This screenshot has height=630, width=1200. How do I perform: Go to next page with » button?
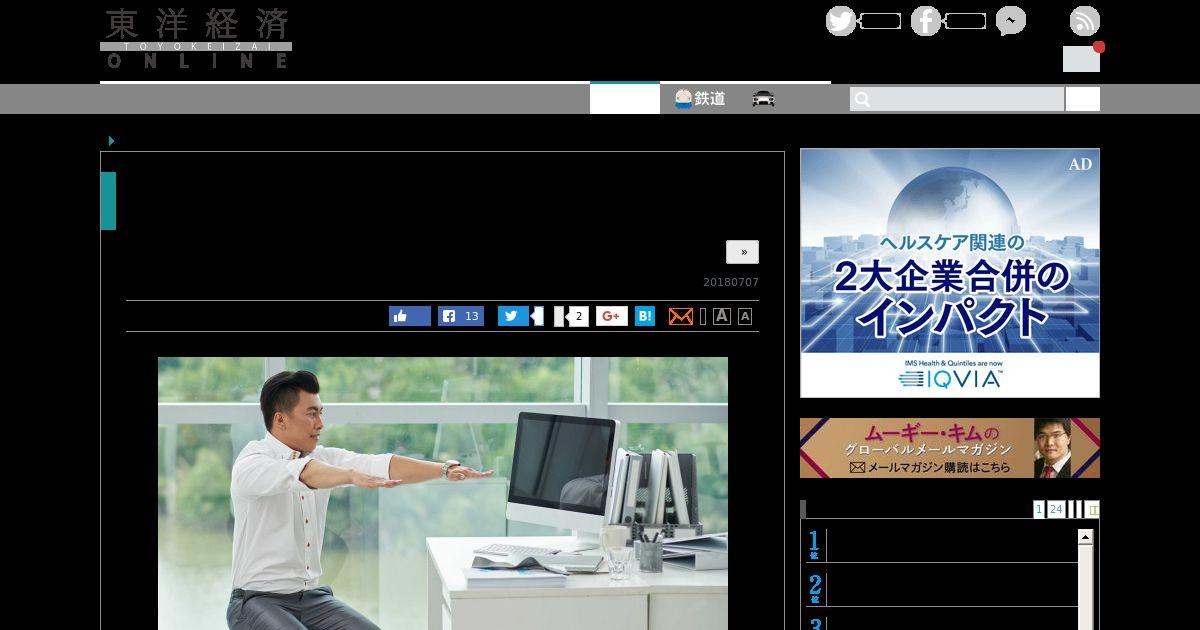(742, 252)
